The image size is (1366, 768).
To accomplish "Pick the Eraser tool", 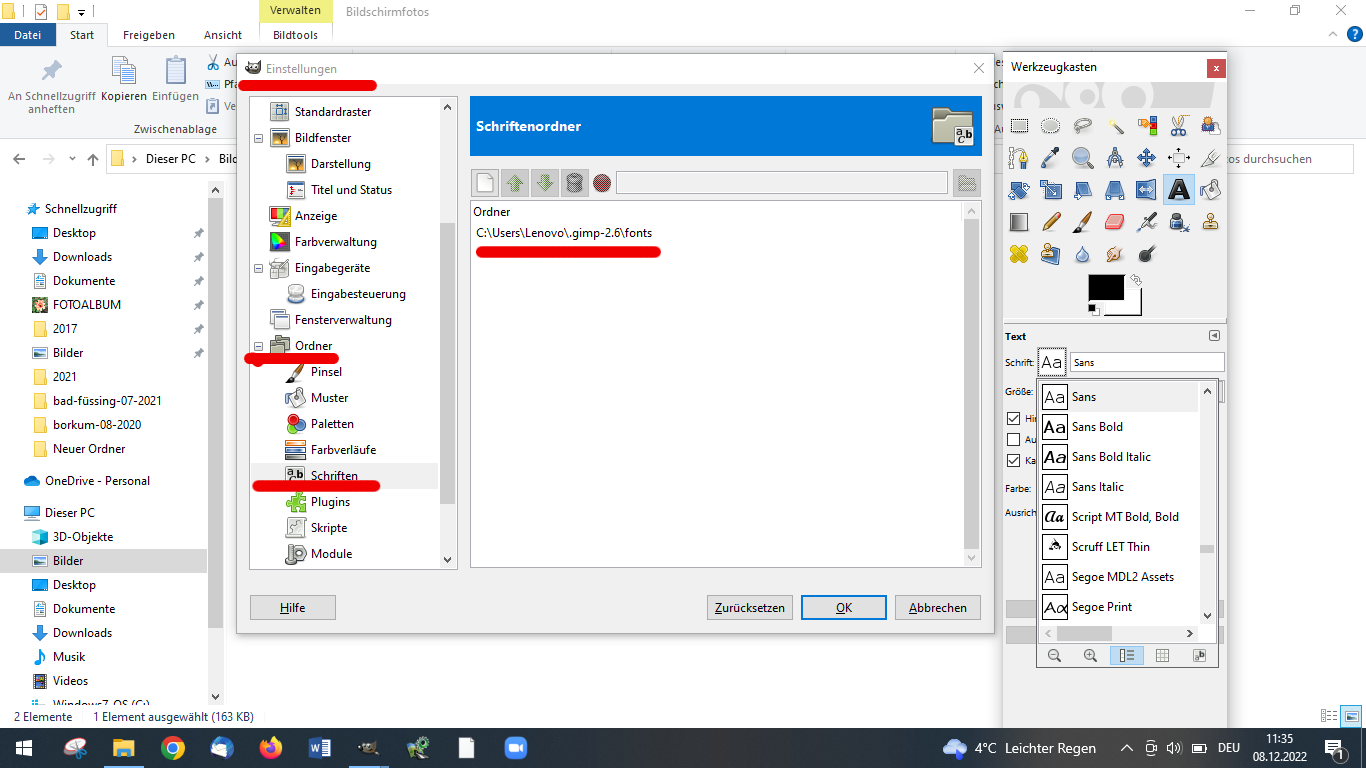I will pos(1115,221).
